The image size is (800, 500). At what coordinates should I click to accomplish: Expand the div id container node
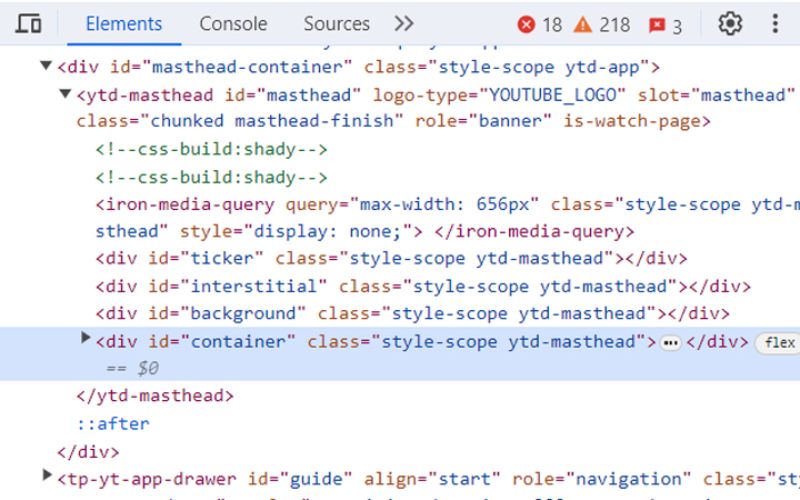pos(86,338)
